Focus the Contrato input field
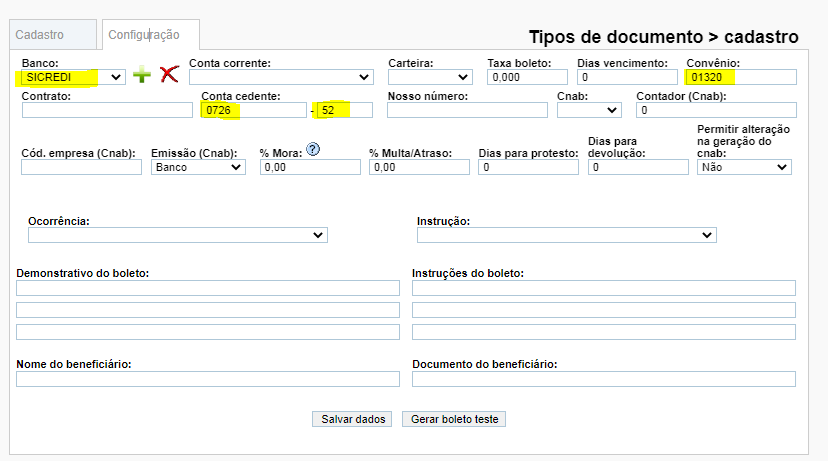829x462 pixels. point(107,110)
